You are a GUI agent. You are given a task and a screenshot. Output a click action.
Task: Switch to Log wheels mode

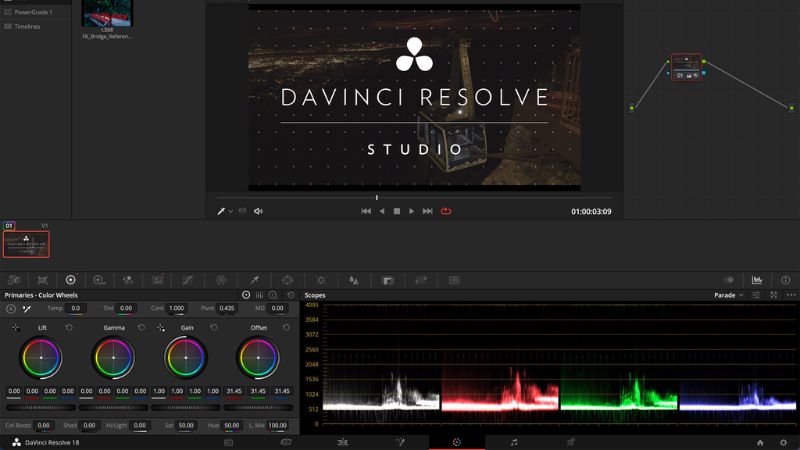(273, 295)
